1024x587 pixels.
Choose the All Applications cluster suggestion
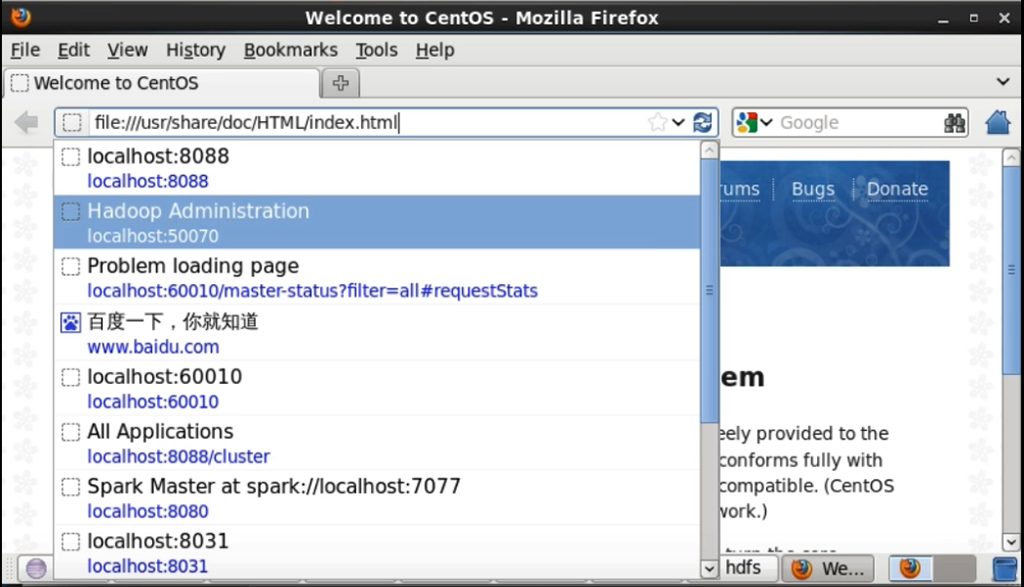[377, 443]
